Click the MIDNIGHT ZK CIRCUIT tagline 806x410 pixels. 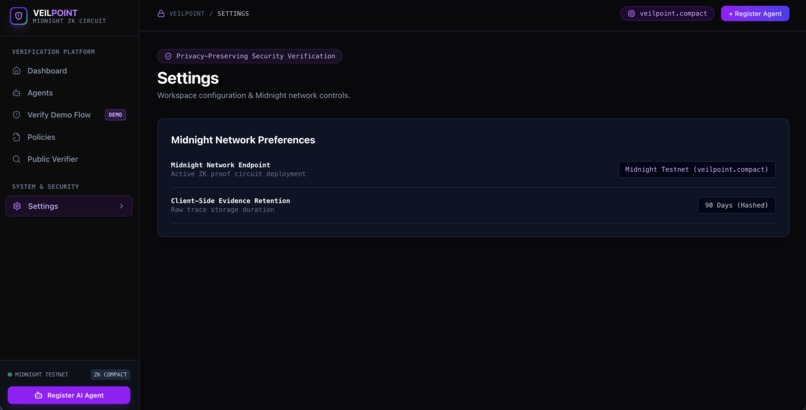(x=69, y=21)
